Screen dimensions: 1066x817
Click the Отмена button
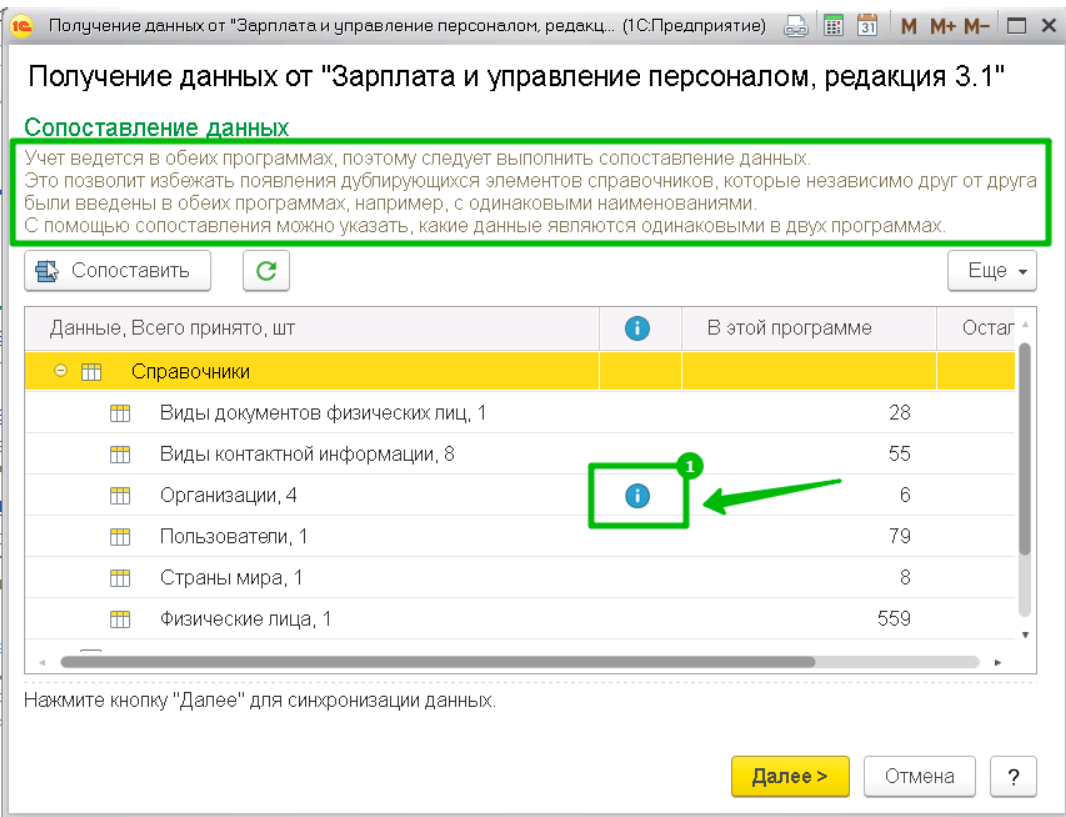tap(919, 776)
